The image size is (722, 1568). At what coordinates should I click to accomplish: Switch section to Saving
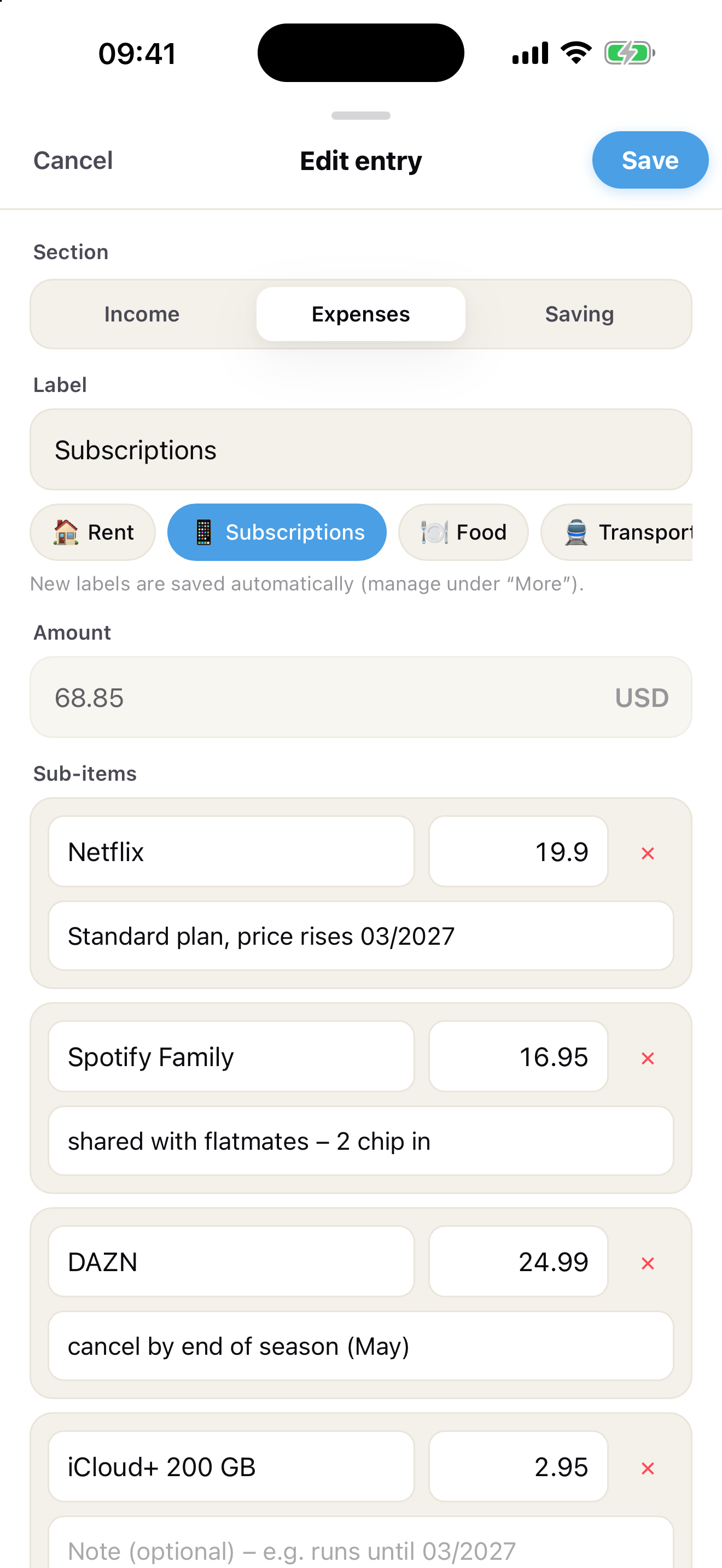(579, 314)
